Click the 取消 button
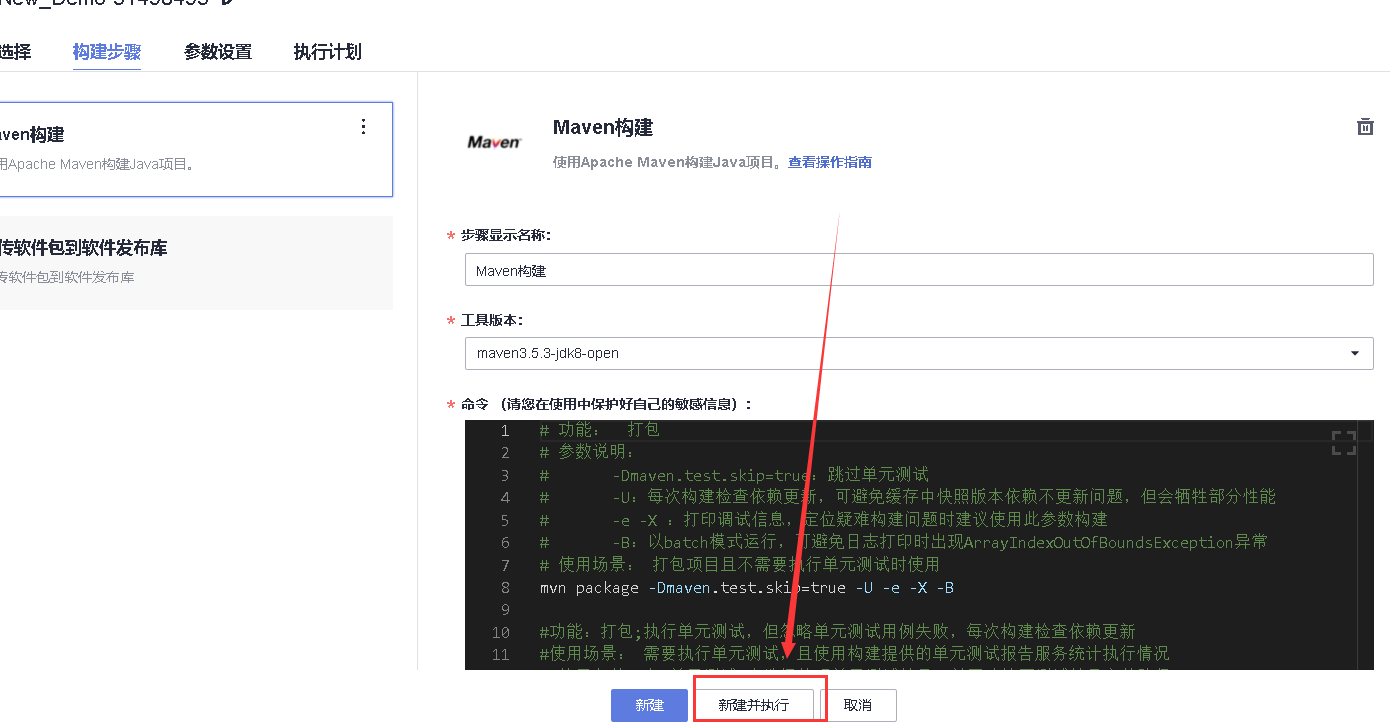This screenshot has height=725, width=1390. pos(858,705)
